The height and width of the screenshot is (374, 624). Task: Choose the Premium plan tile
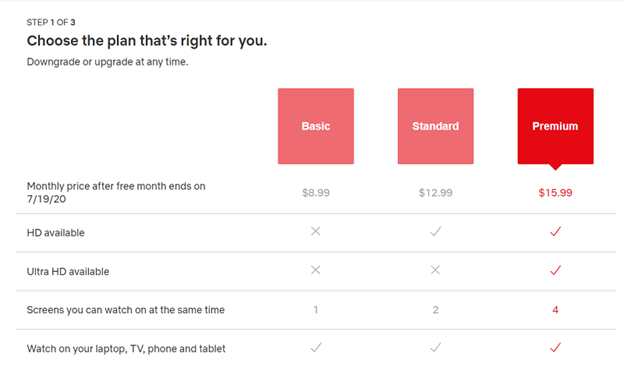tap(555, 126)
